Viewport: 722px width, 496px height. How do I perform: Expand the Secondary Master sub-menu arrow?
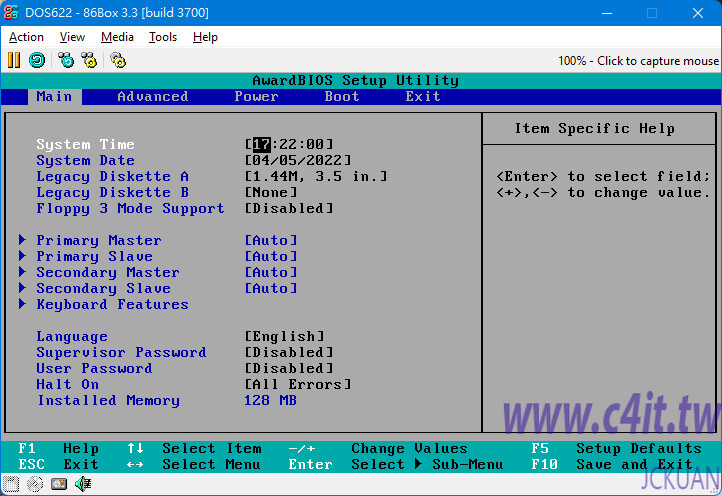pyautogui.click(x=22, y=272)
